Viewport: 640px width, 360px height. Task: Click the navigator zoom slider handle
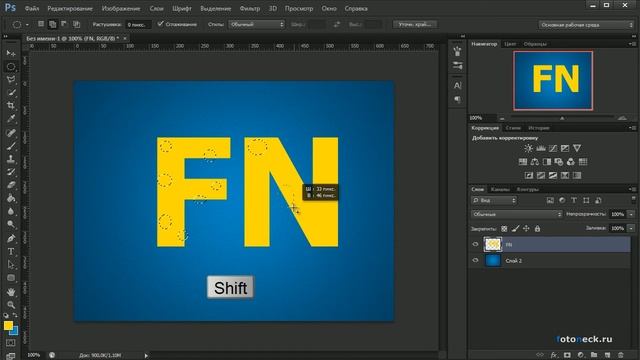tap(562, 118)
